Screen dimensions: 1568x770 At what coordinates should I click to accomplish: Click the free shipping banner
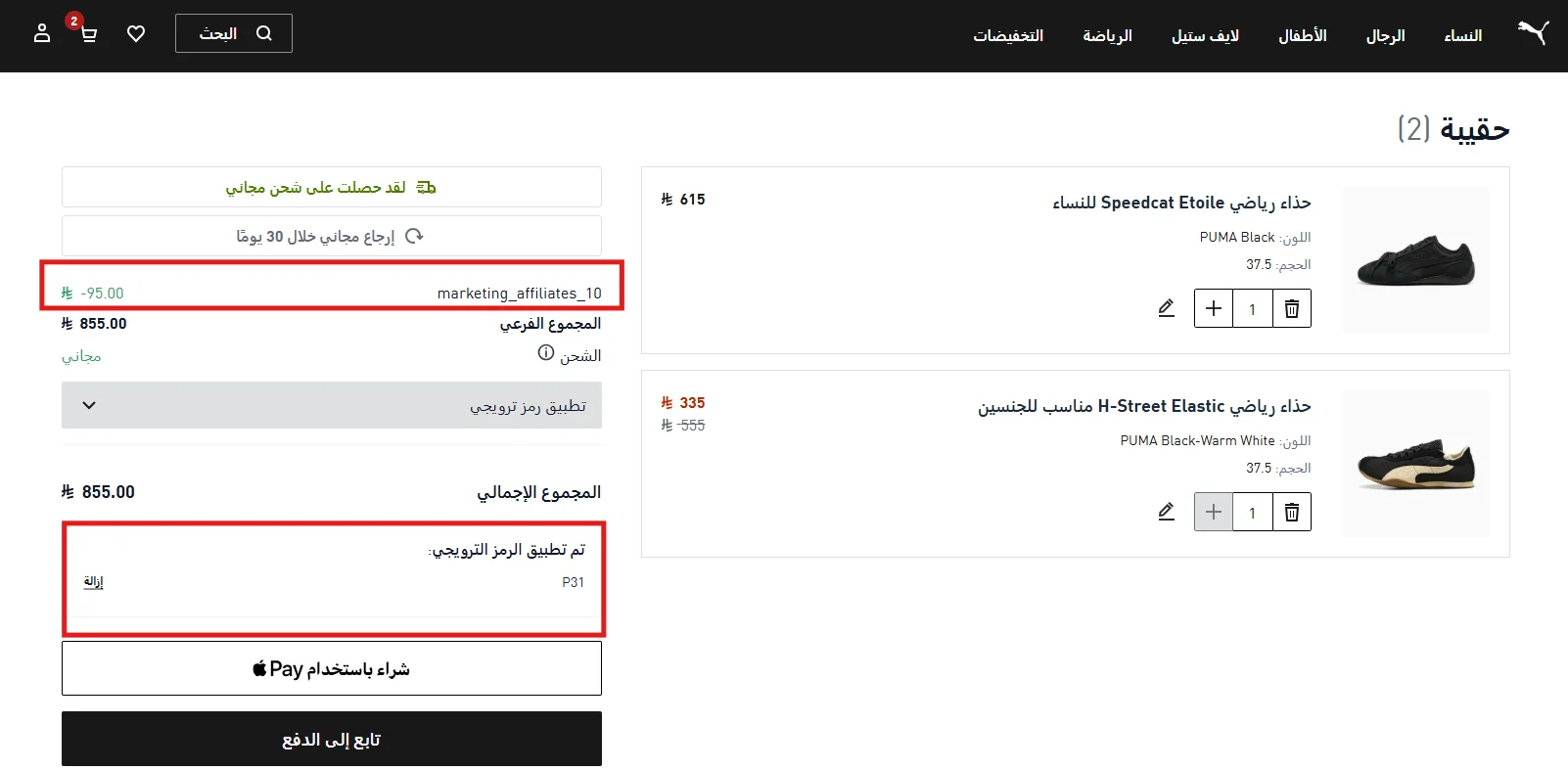point(332,187)
